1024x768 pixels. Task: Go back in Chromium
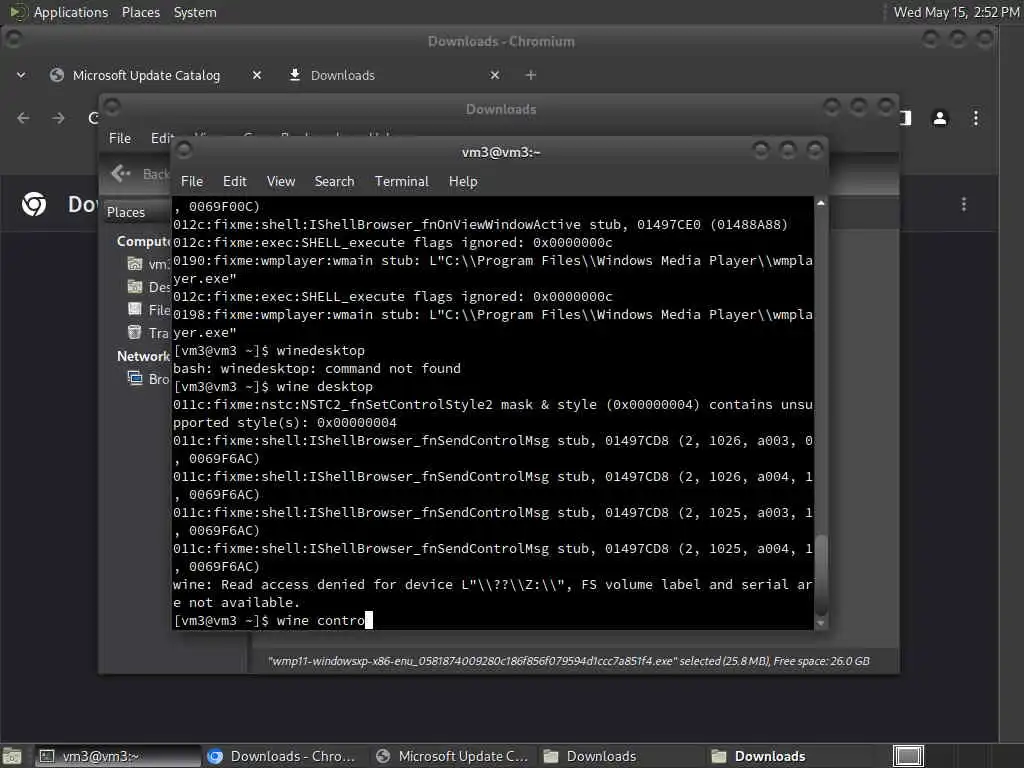point(24,118)
